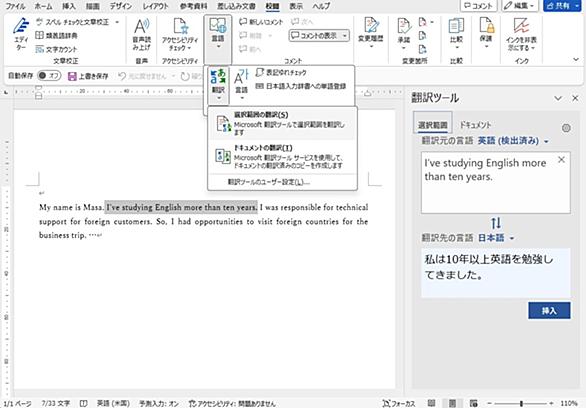Image resolution: width=586 pixels, height=408 pixels.
Task: Click the translated Japanese text box
Action: point(496,273)
